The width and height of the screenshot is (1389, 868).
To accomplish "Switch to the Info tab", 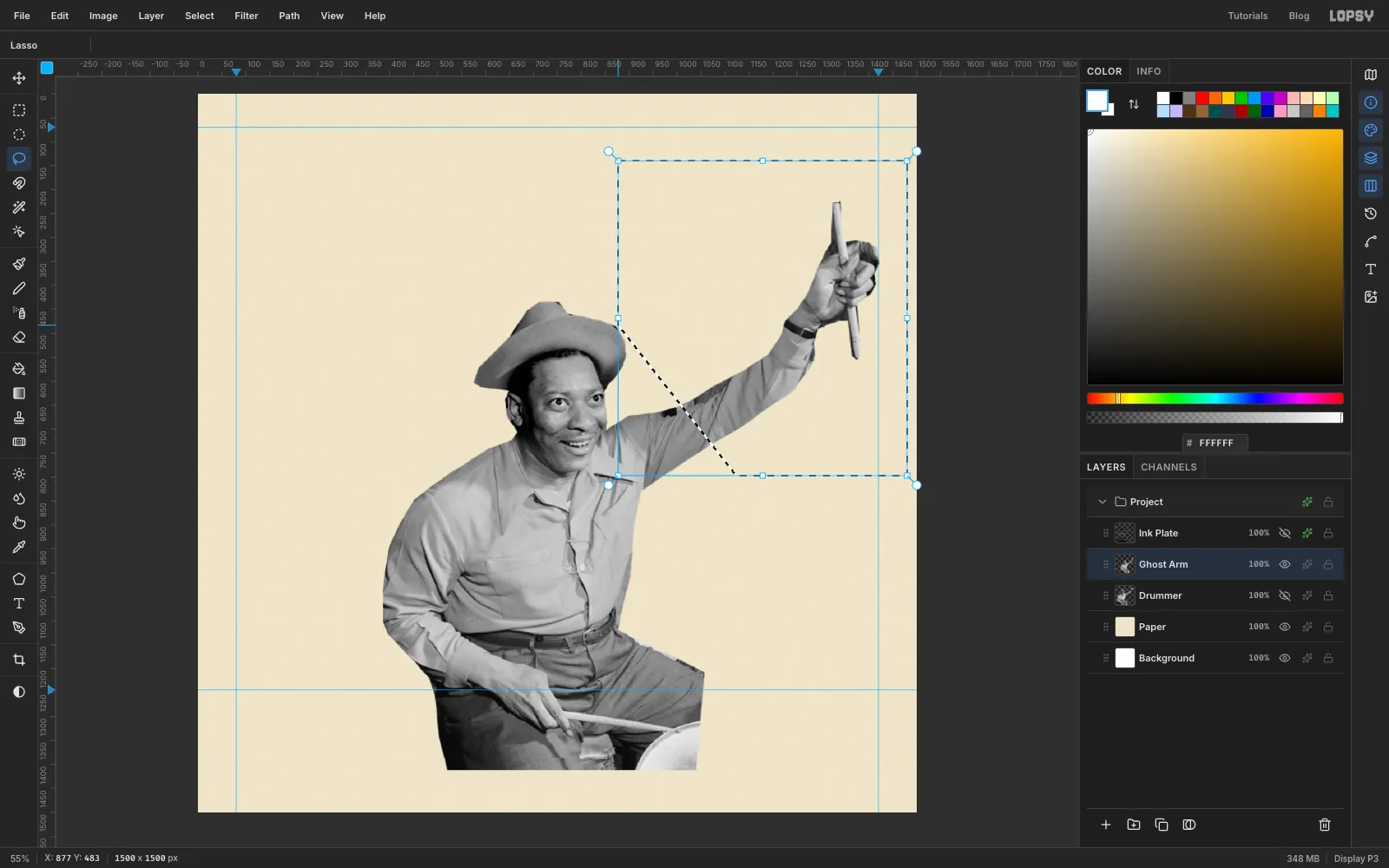I will click(x=1149, y=71).
